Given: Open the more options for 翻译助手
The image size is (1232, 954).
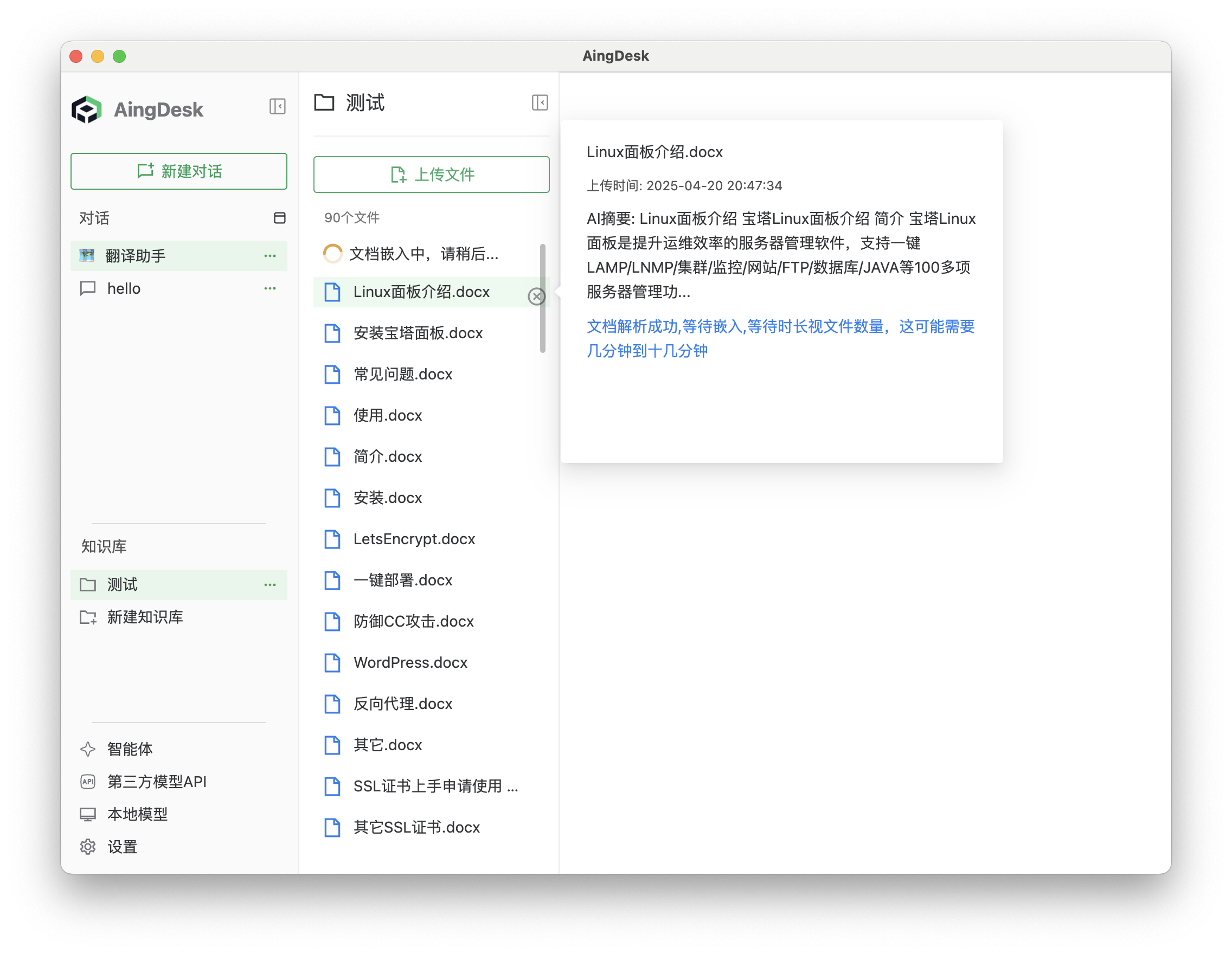Looking at the screenshot, I should [x=269, y=256].
